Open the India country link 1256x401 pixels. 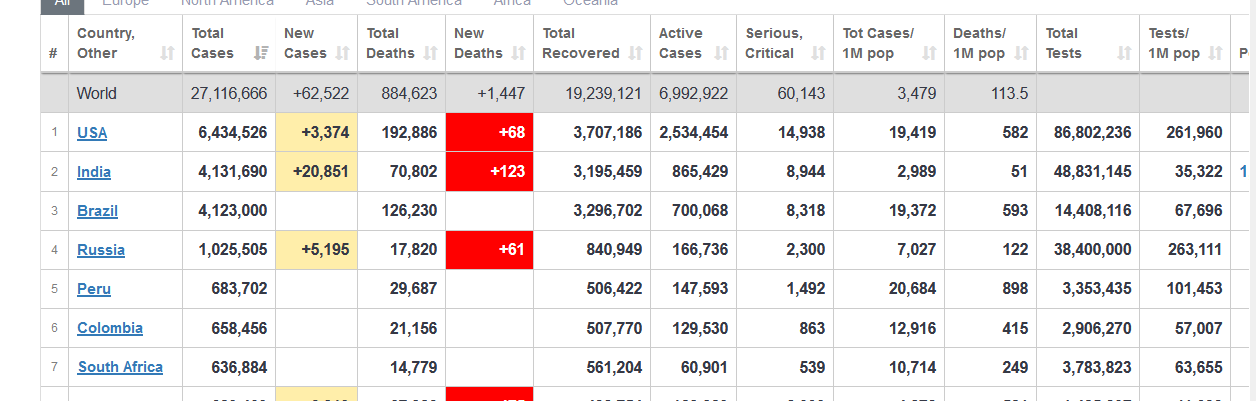pos(94,172)
